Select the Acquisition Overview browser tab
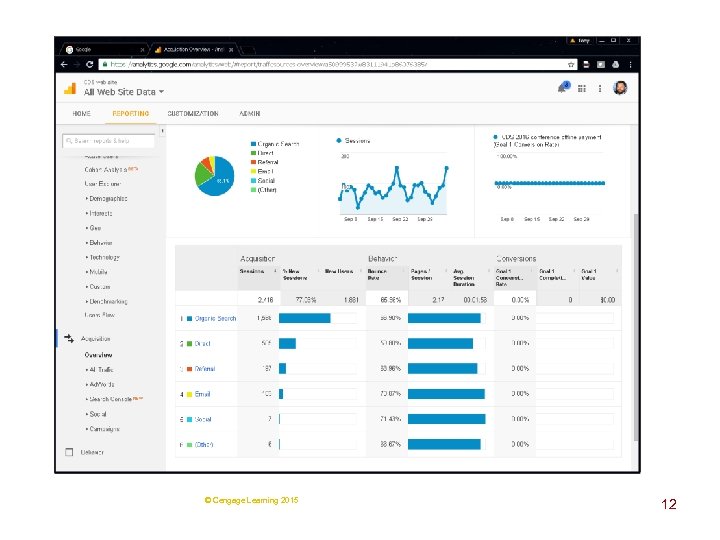The width and height of the screenshot is (720, 540). (x=194, y=49)
